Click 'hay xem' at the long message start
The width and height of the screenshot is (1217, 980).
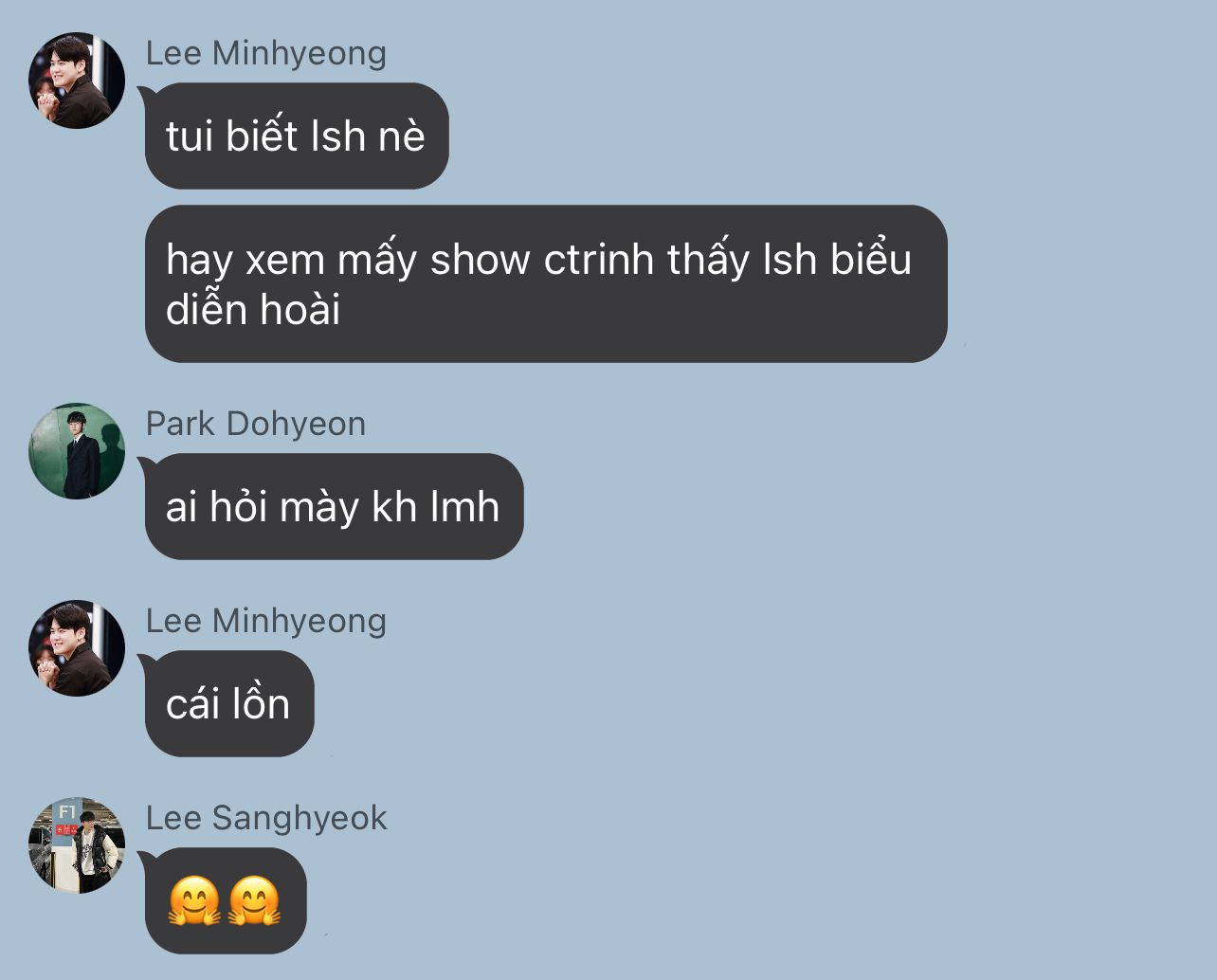coord(245,261)
